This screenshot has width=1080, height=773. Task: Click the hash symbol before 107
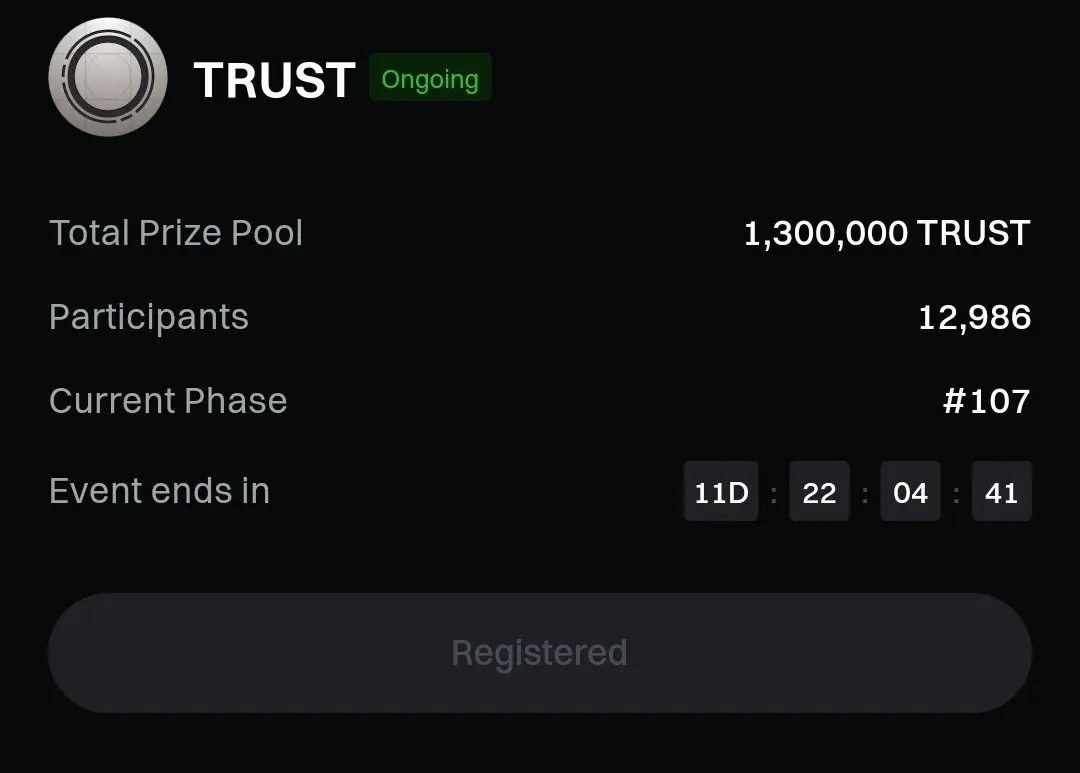coord(955,401)
